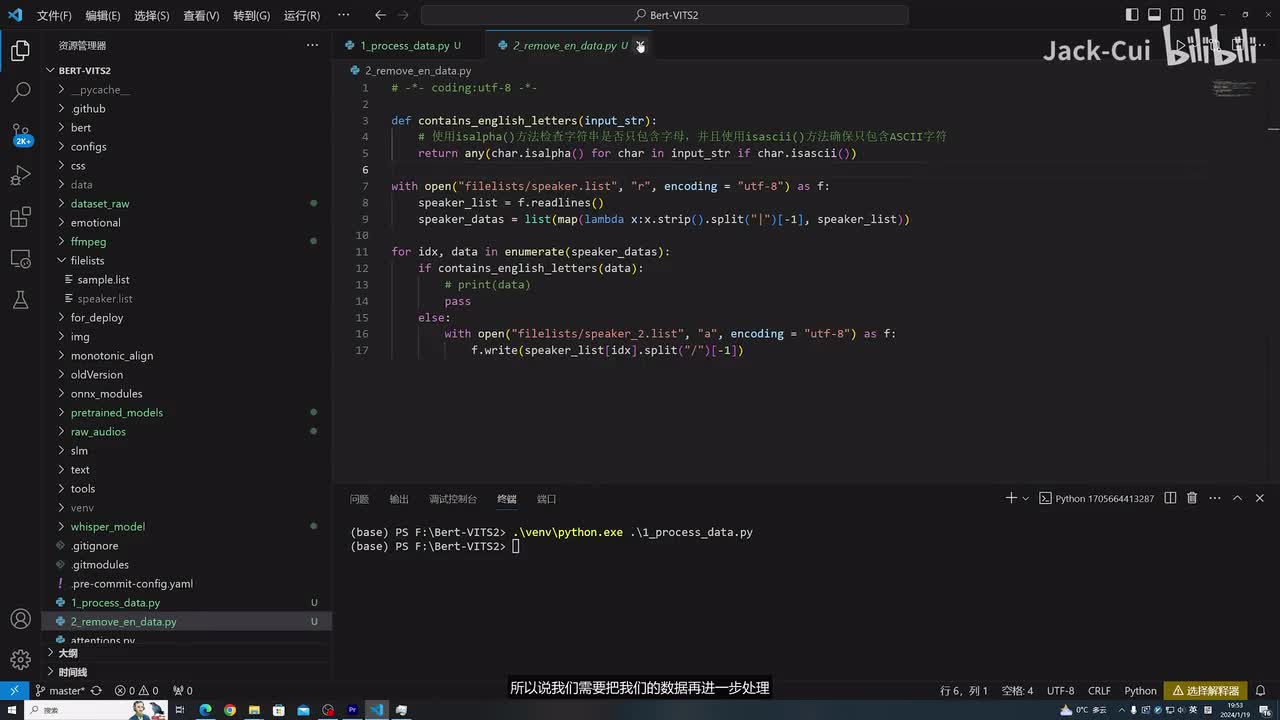Click the master branch status button

click(67, 690)
